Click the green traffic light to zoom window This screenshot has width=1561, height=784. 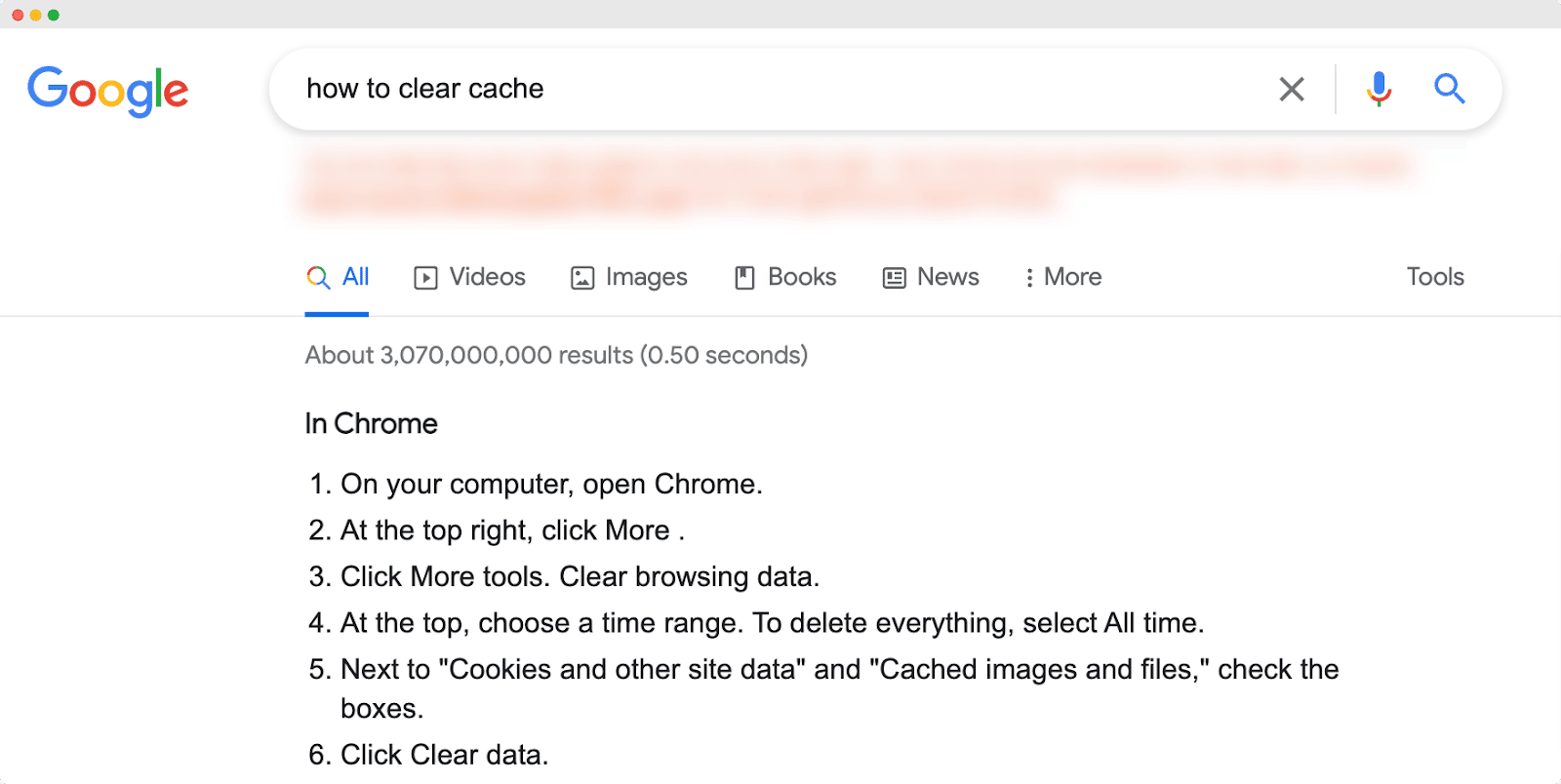coord(51,15)
